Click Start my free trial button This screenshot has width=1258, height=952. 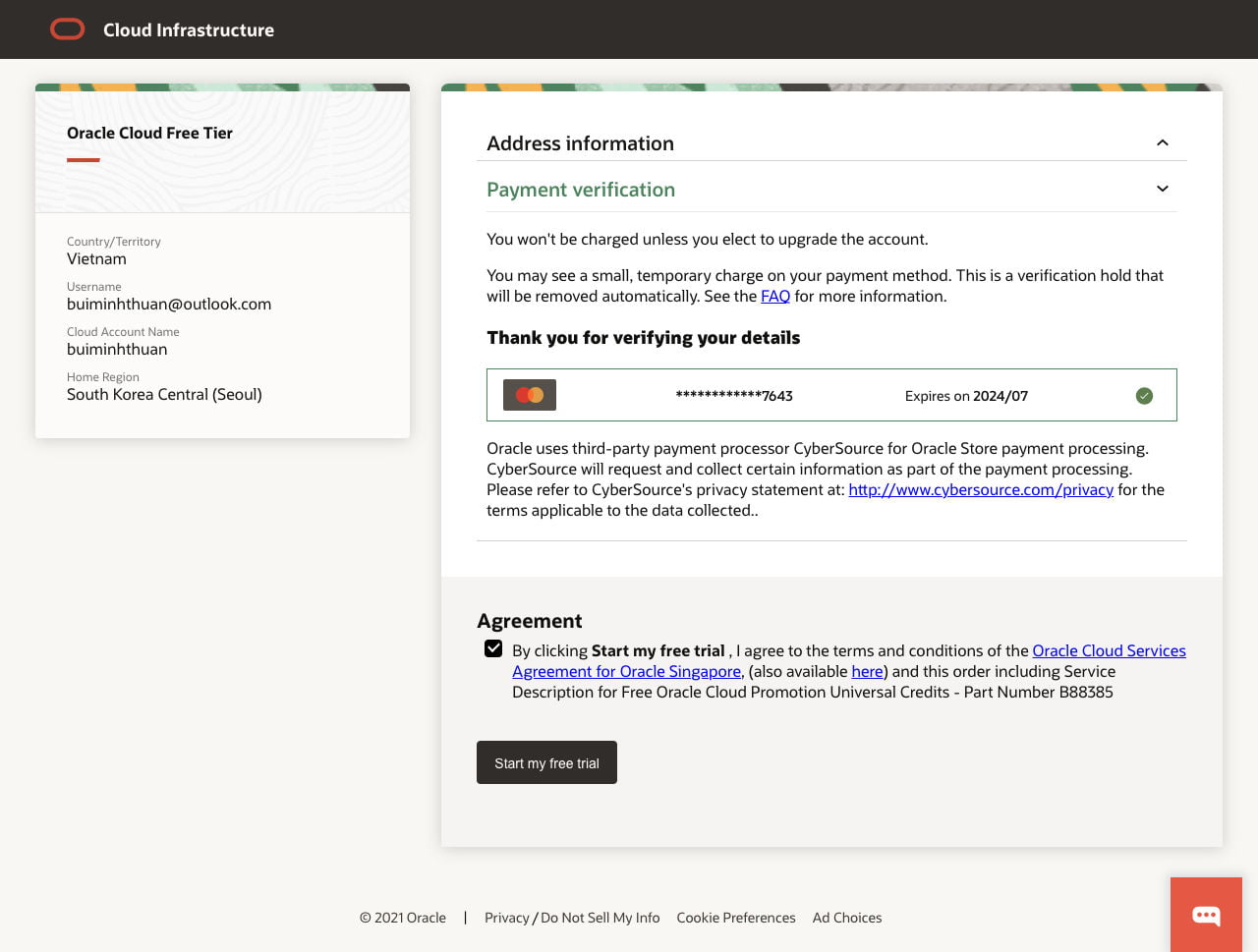[x=546, y=762]
